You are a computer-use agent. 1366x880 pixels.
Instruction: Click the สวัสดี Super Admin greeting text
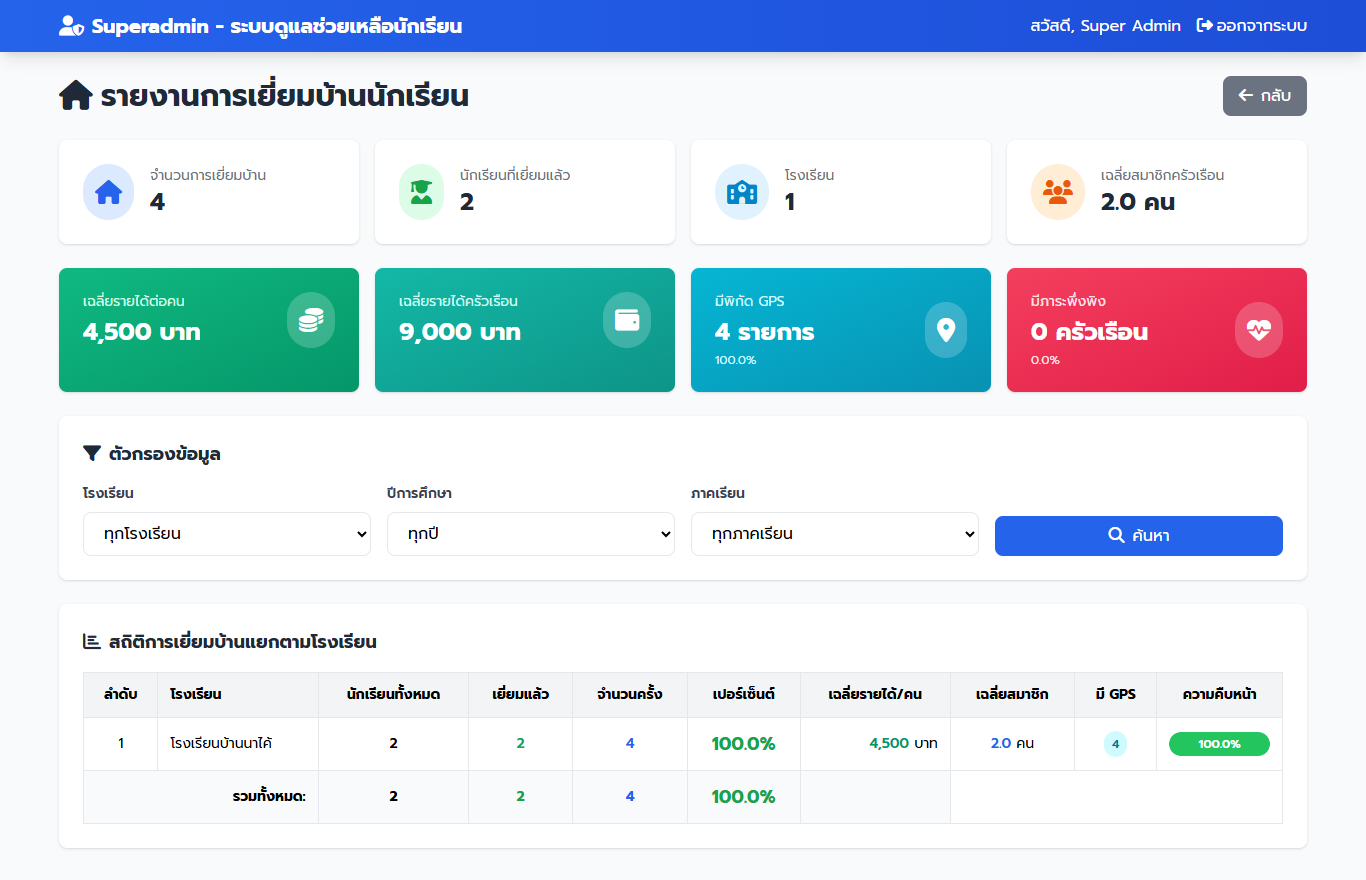pos(1107,25)
